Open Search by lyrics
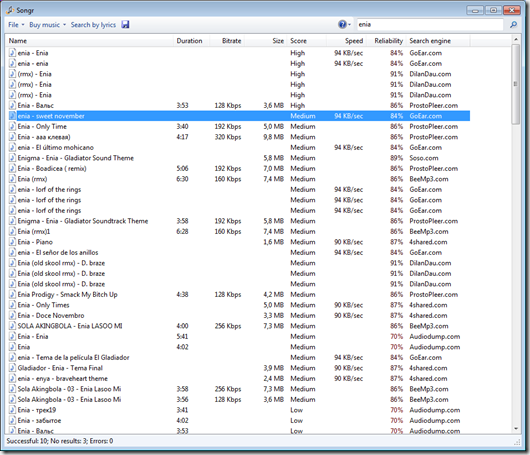Image resolution: width=530 pixels, height=455 pixels. tap(93, 25)
